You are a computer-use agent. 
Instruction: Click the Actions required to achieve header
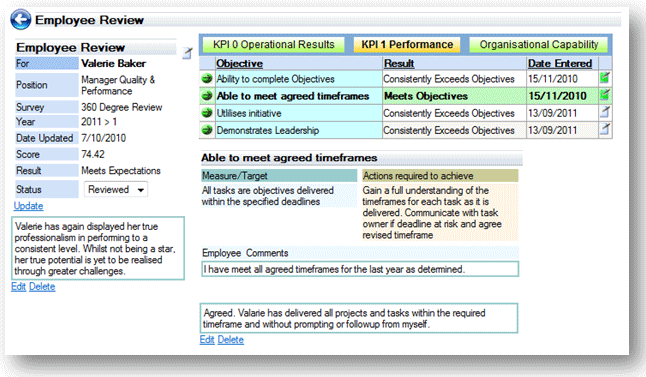(x=440, y=176)
